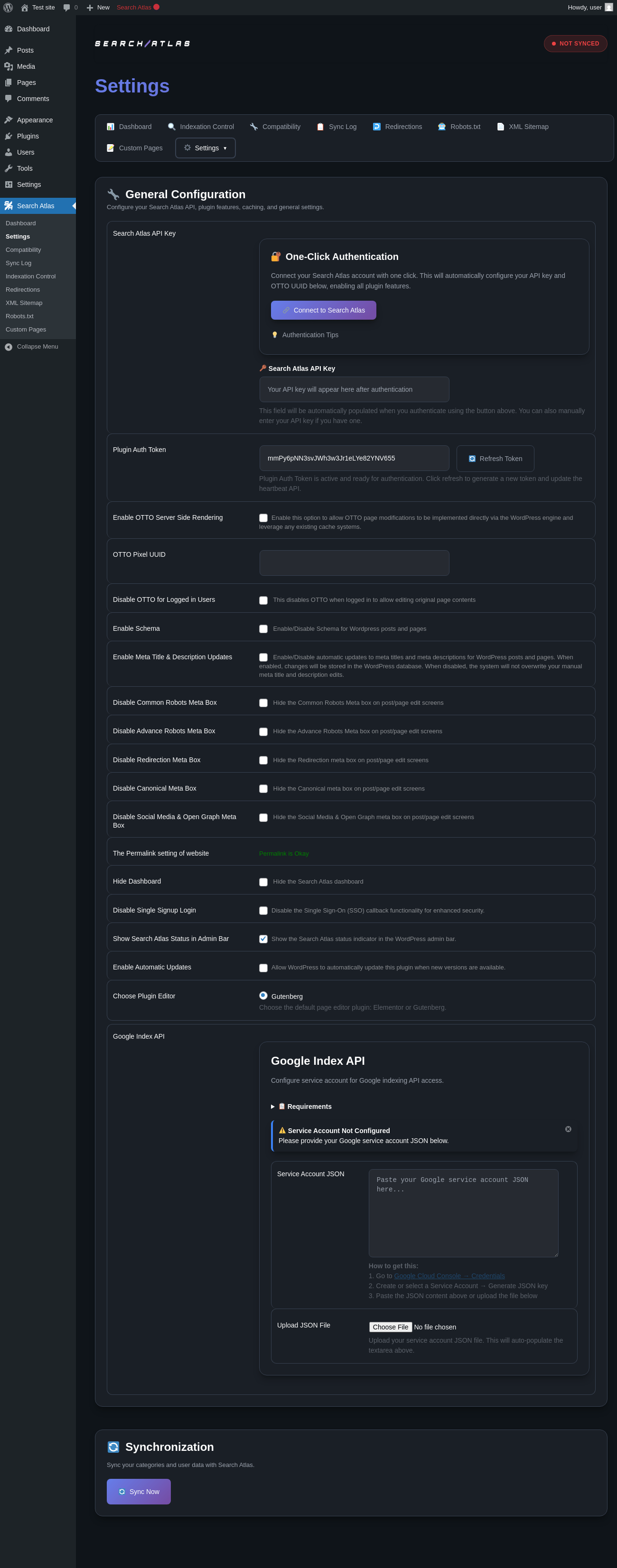This screenshot has height=1568, width=617.
Task: Click the Search Atlas logo header
Action: 142,44
